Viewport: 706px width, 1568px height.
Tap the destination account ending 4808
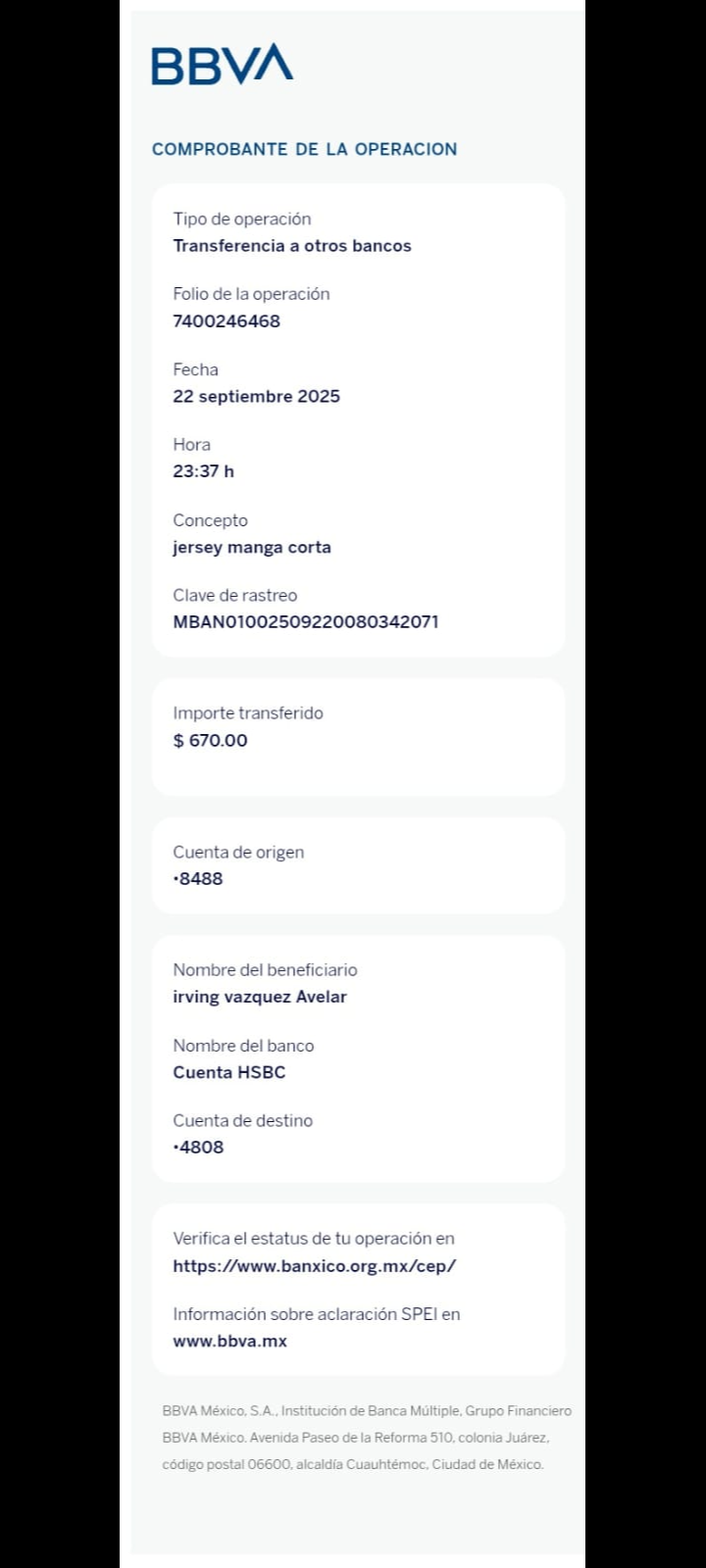(198, 1147)
